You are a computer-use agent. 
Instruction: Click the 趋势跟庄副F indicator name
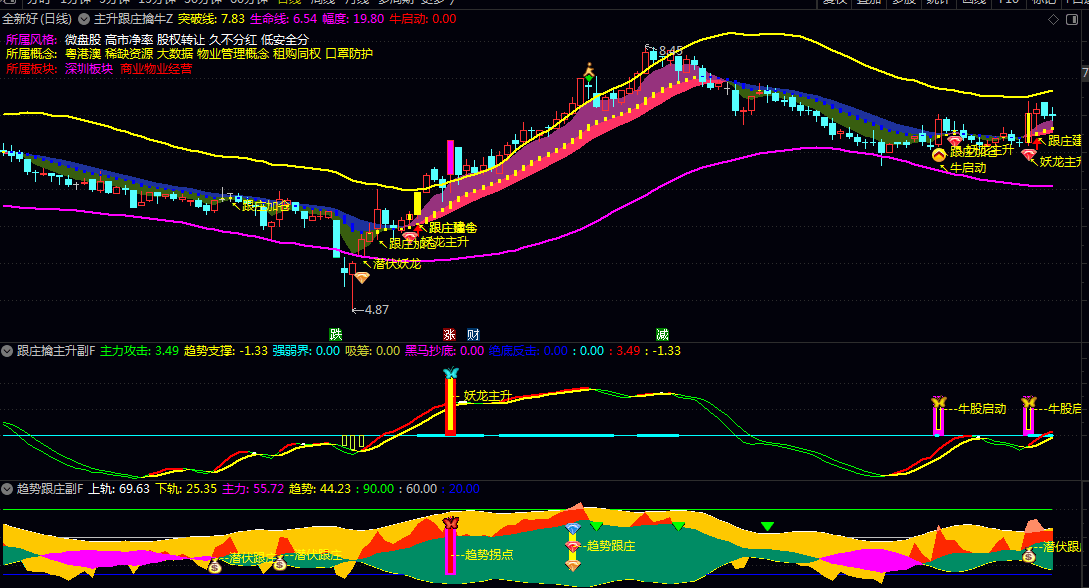[50, 489]
